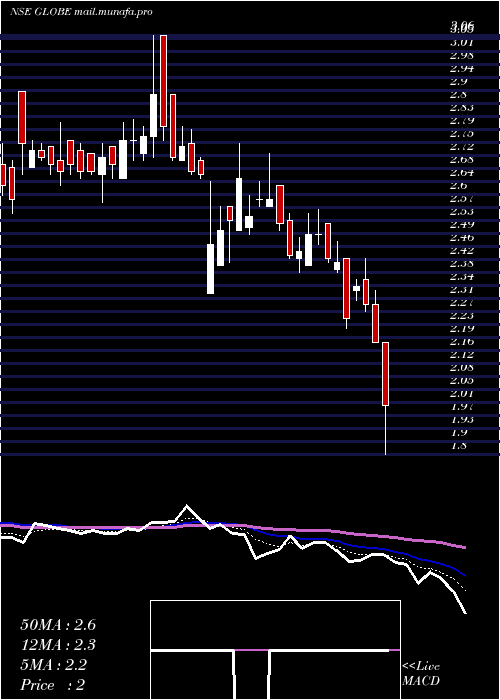Click the 2.49 price axis label
This screenshot has height=700, width=500.
click(x=462, y=224)
